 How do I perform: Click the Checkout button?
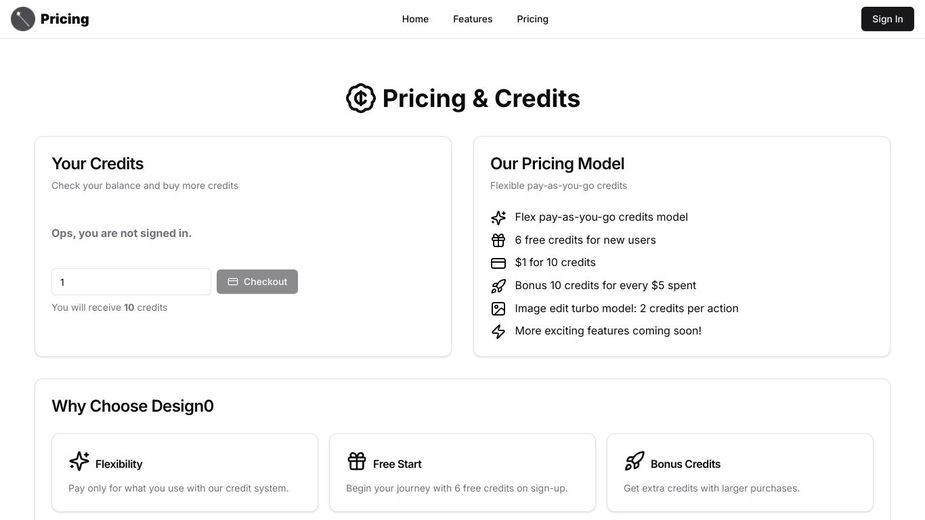click(257, 282)
